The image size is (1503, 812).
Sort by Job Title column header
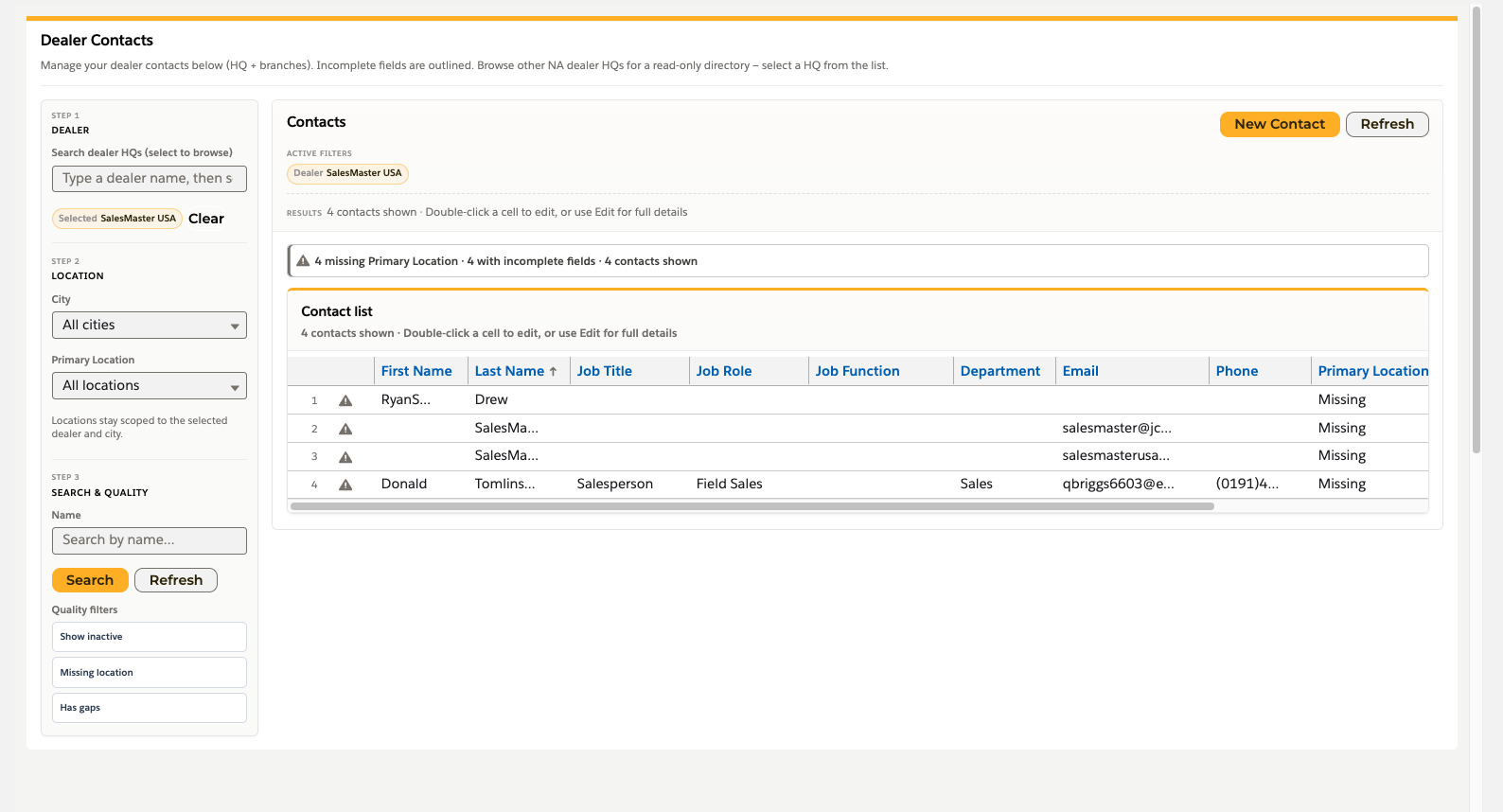pyautogui.click(x=605, y=371)
